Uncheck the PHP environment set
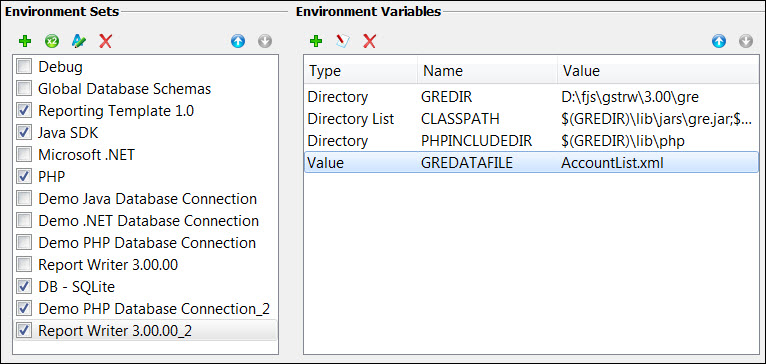The height and width of the screenshot is (364, 766). [x=24, y=176]
